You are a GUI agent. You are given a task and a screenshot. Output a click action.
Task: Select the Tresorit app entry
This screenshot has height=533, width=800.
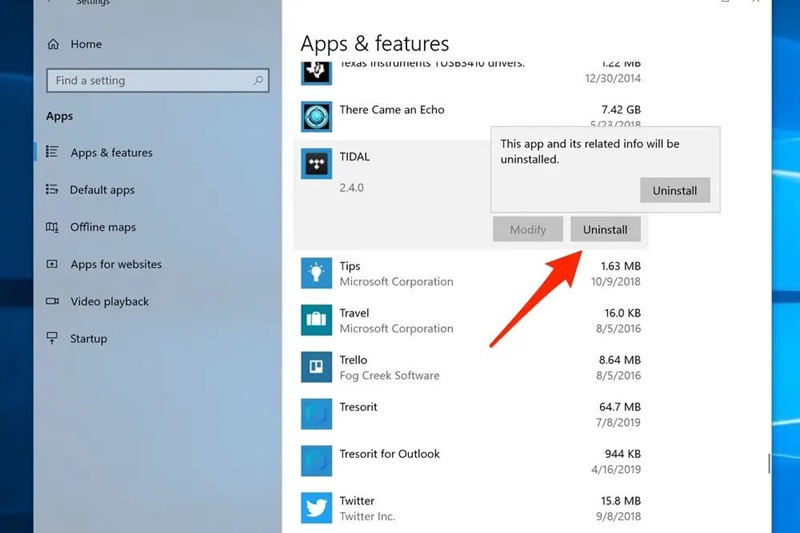(470, 414)
